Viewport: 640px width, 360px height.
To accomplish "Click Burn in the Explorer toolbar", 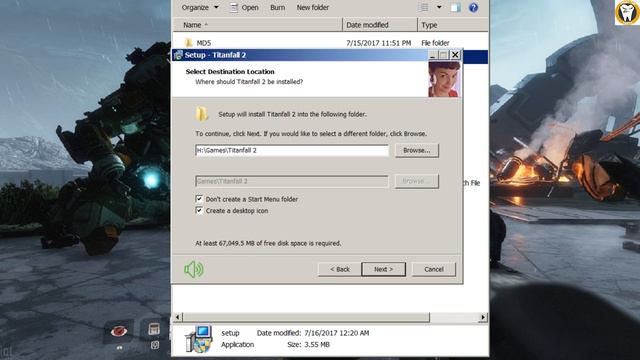I will point(278,7).
